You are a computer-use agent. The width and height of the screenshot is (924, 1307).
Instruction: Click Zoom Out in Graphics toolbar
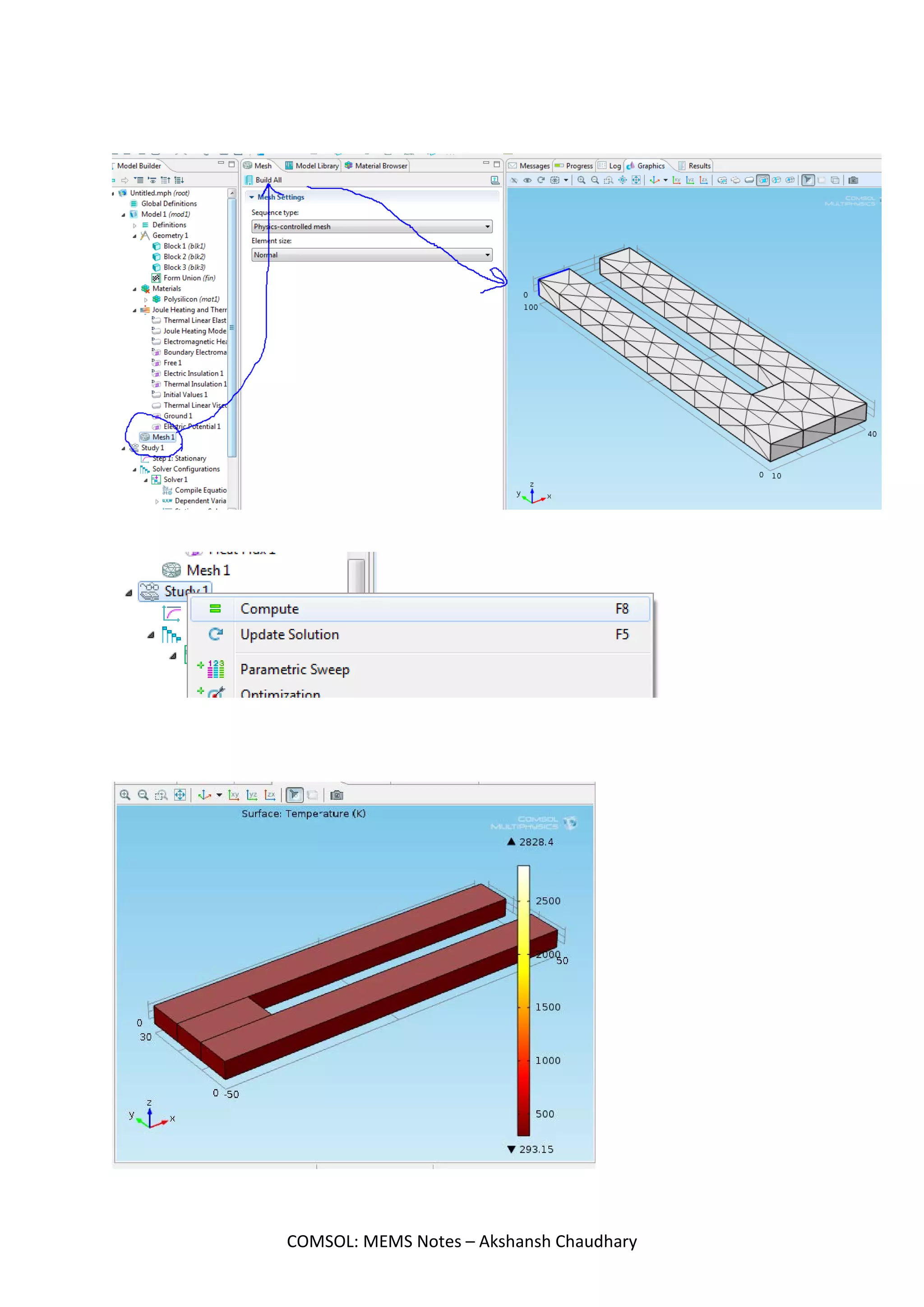pos(595,181)
